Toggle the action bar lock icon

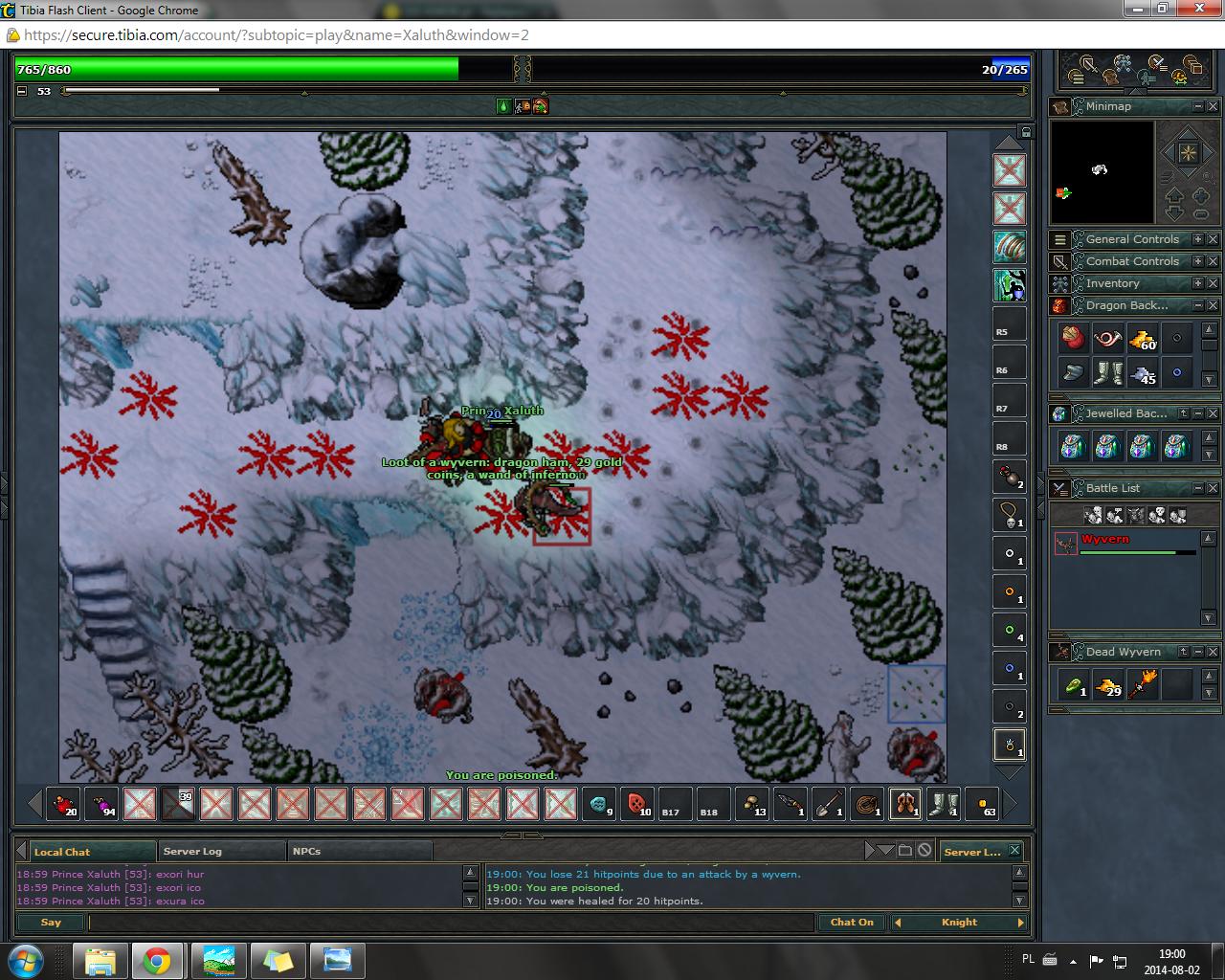click(x=1026, y=131)
